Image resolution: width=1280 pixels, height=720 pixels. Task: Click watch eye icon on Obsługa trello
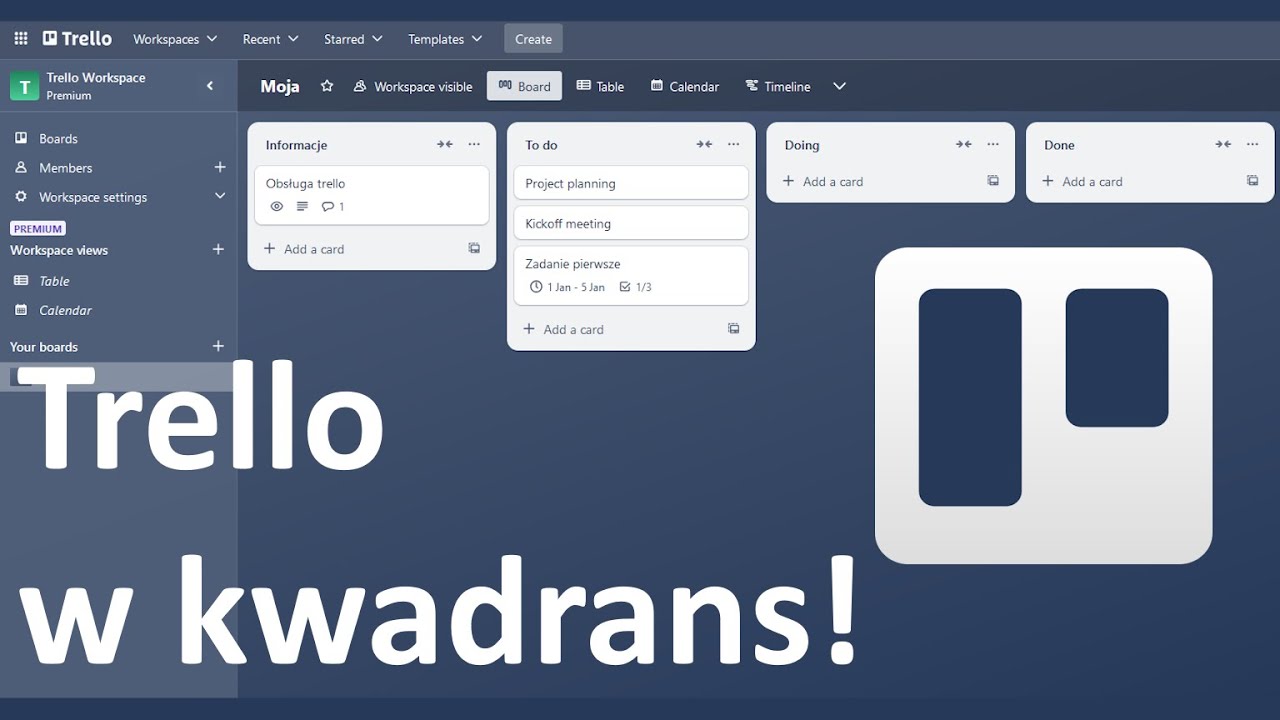277,207
